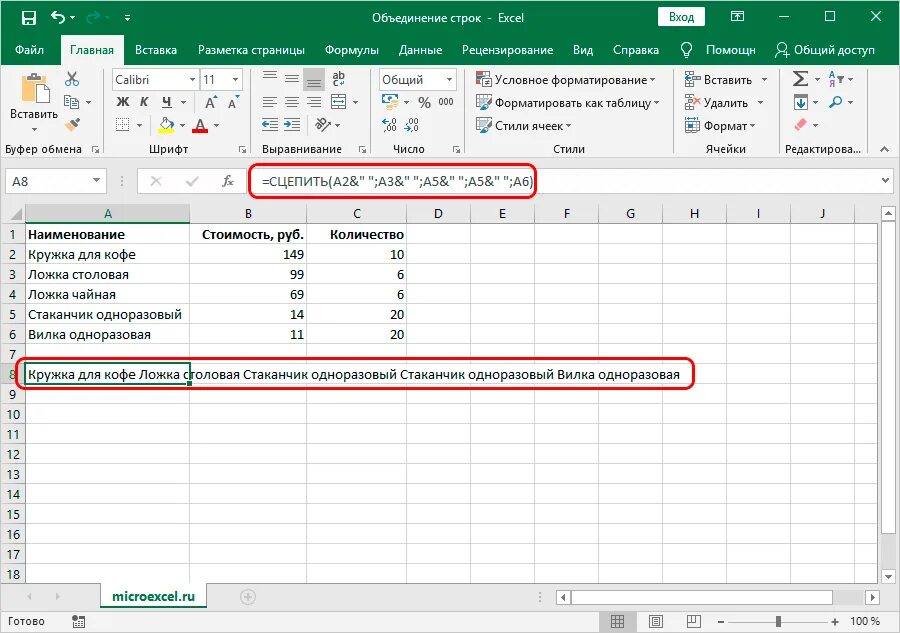Click the Undo arrow icon
Image resolution: width=900 pixels, height=633 pixels.
pyautogui.click(x=59, y=17)
